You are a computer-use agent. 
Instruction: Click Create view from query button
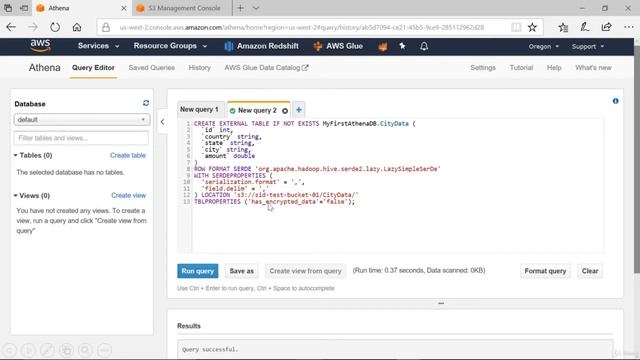305,271
